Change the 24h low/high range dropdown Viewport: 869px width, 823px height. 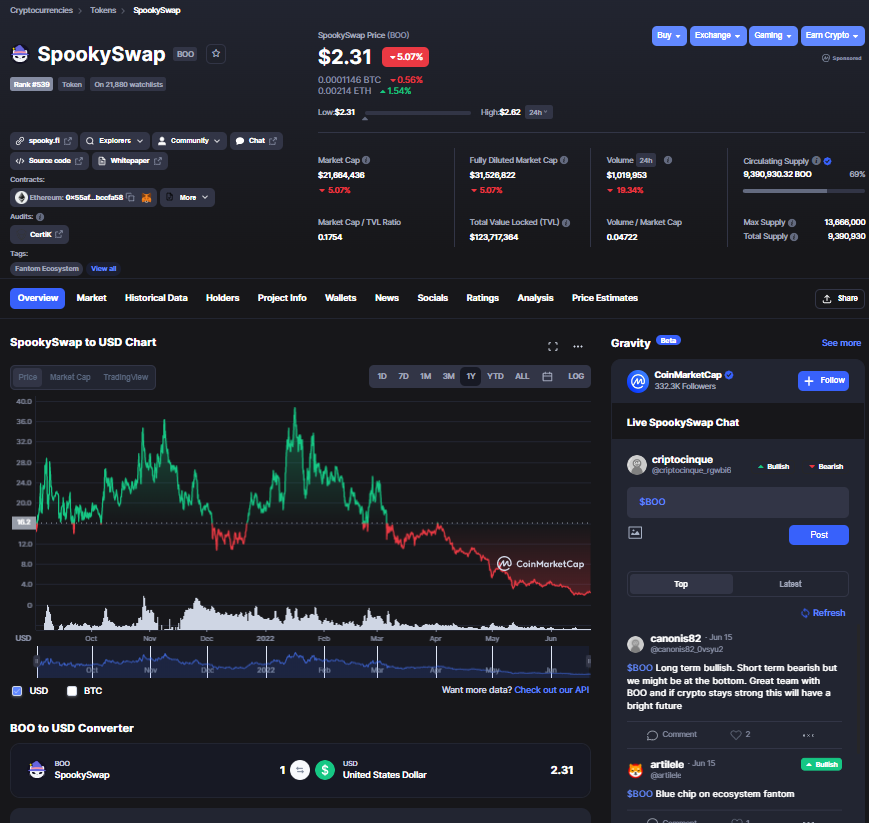(538, 112)
